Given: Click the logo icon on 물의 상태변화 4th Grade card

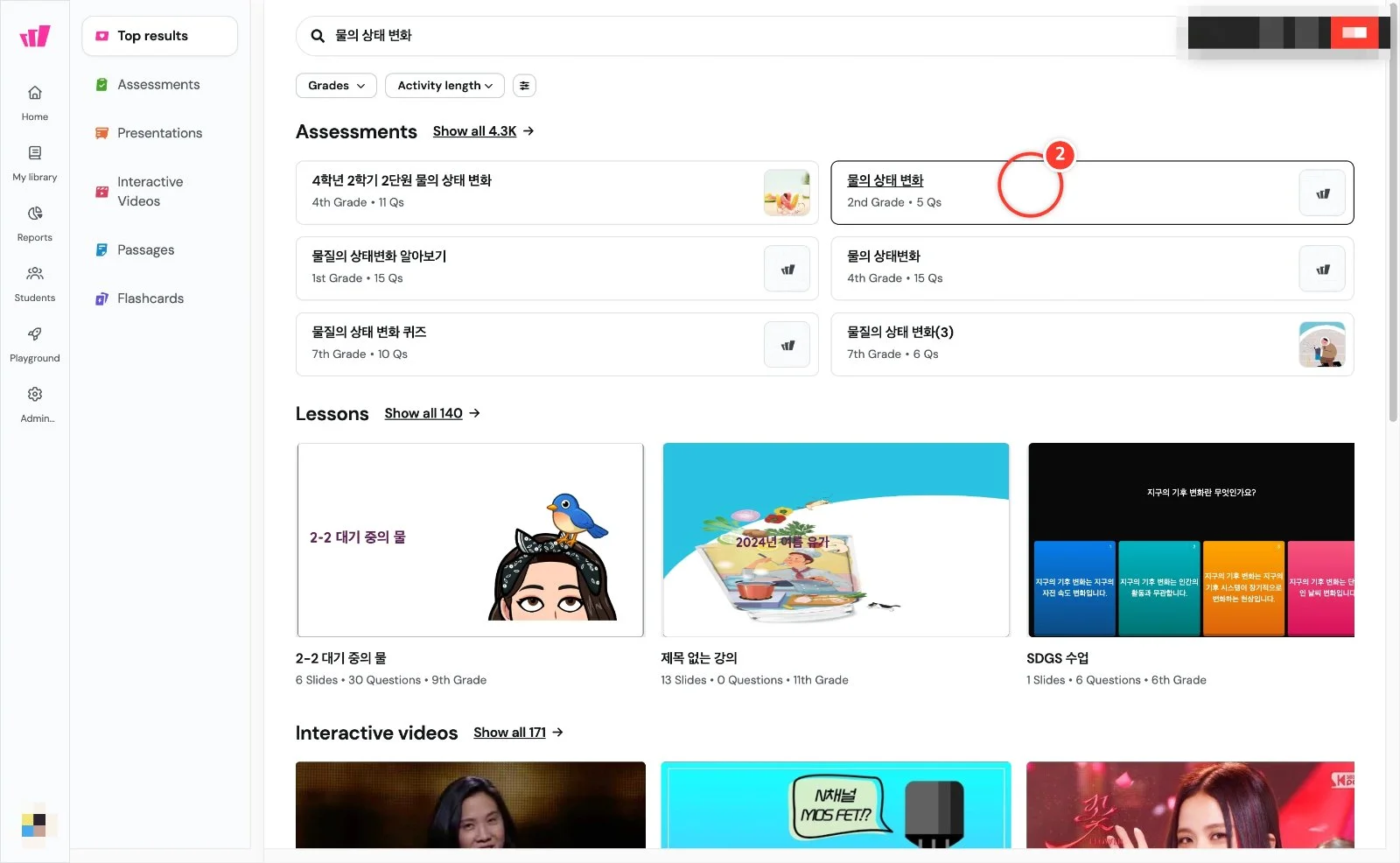Looking at the screenshot, I should [x=1322, y=269].
